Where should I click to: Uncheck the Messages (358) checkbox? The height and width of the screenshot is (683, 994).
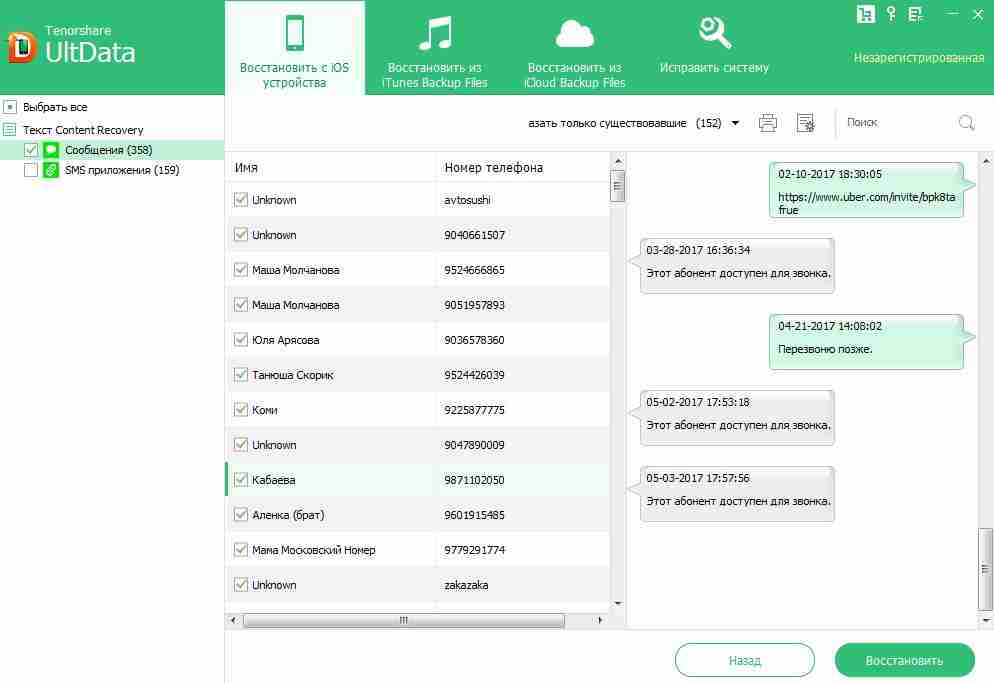(x=30, y=150)
